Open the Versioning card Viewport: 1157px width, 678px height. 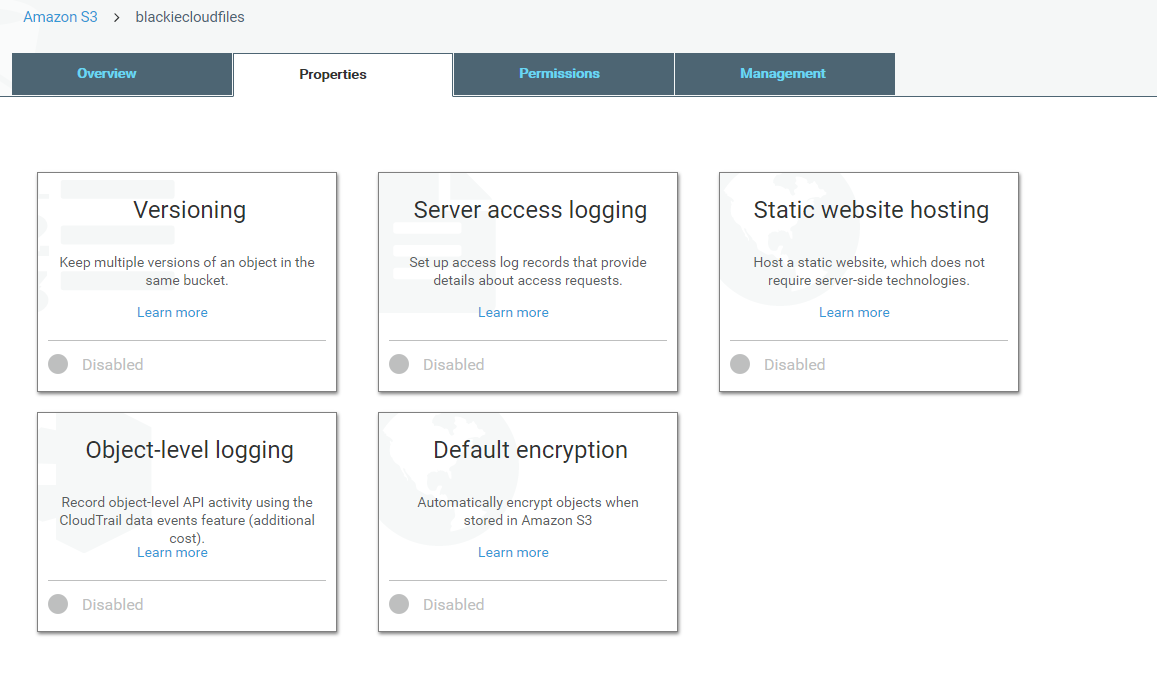pos(189,211)
